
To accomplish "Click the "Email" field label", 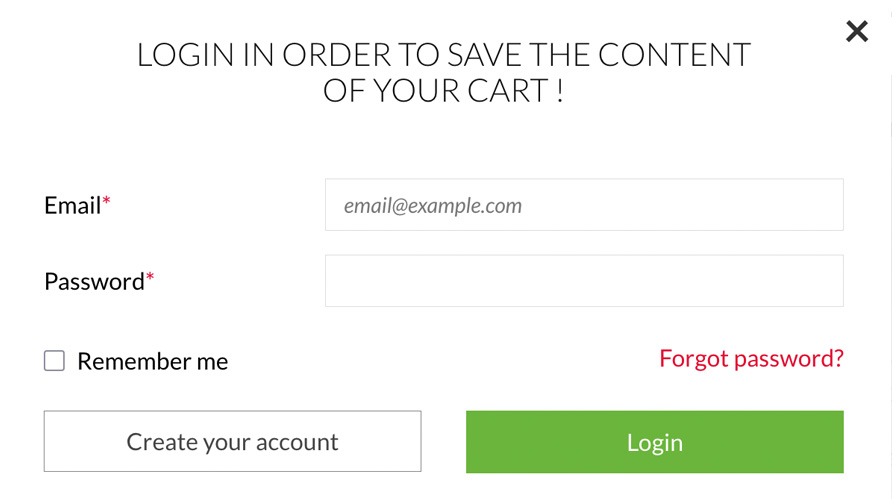I will pyautogui.click(x=72, y=205).
